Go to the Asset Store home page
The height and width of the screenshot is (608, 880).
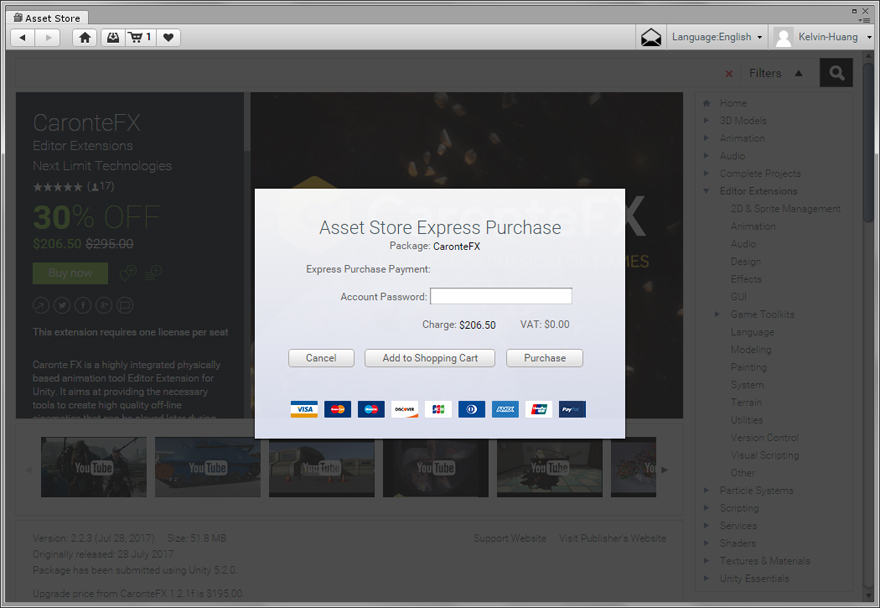tap(85, 37)
